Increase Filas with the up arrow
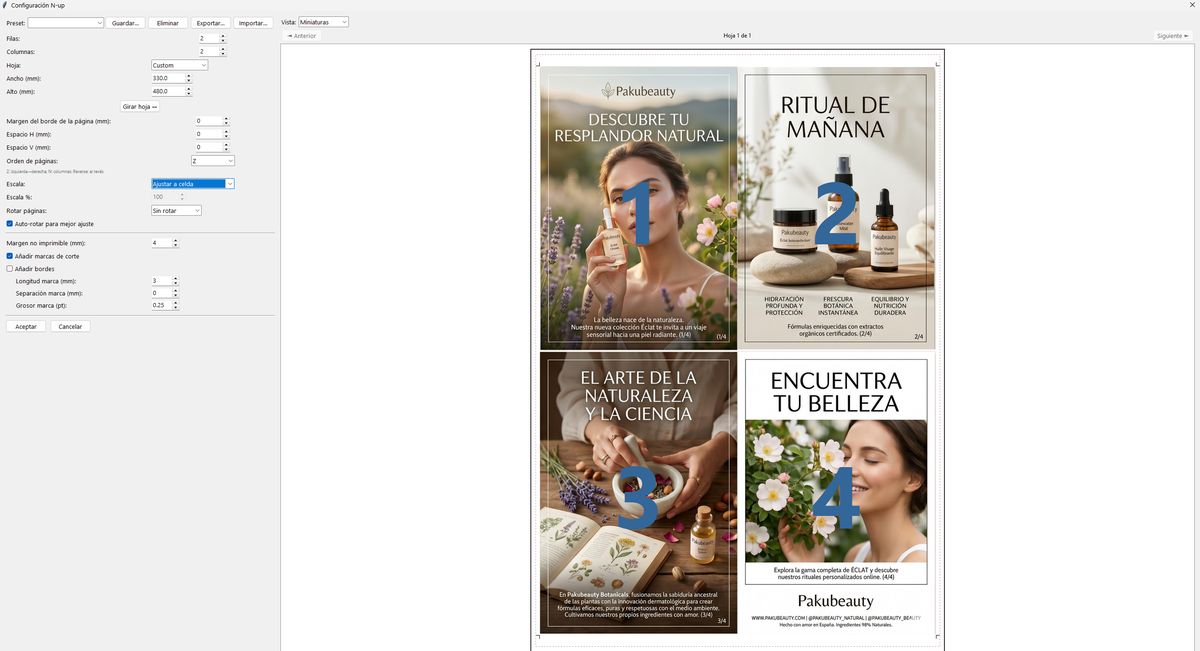The image size is (1200, 651). click(x=224, y=36)
